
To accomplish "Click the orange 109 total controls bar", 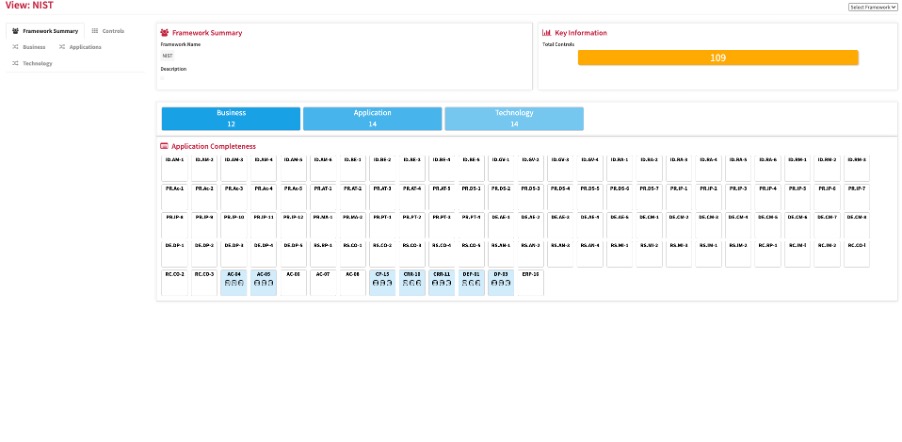I will point(718,58).
